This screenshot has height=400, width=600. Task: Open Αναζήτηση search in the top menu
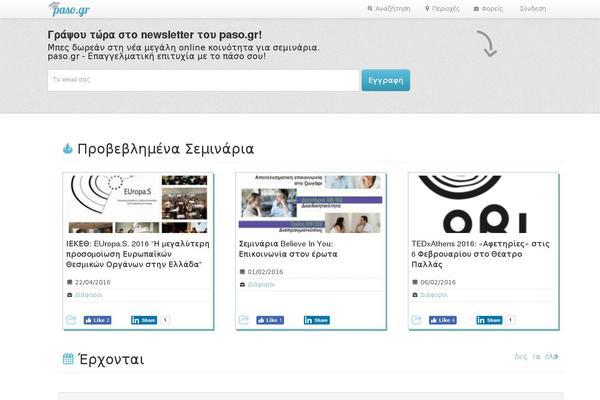[x=389, y=8]
